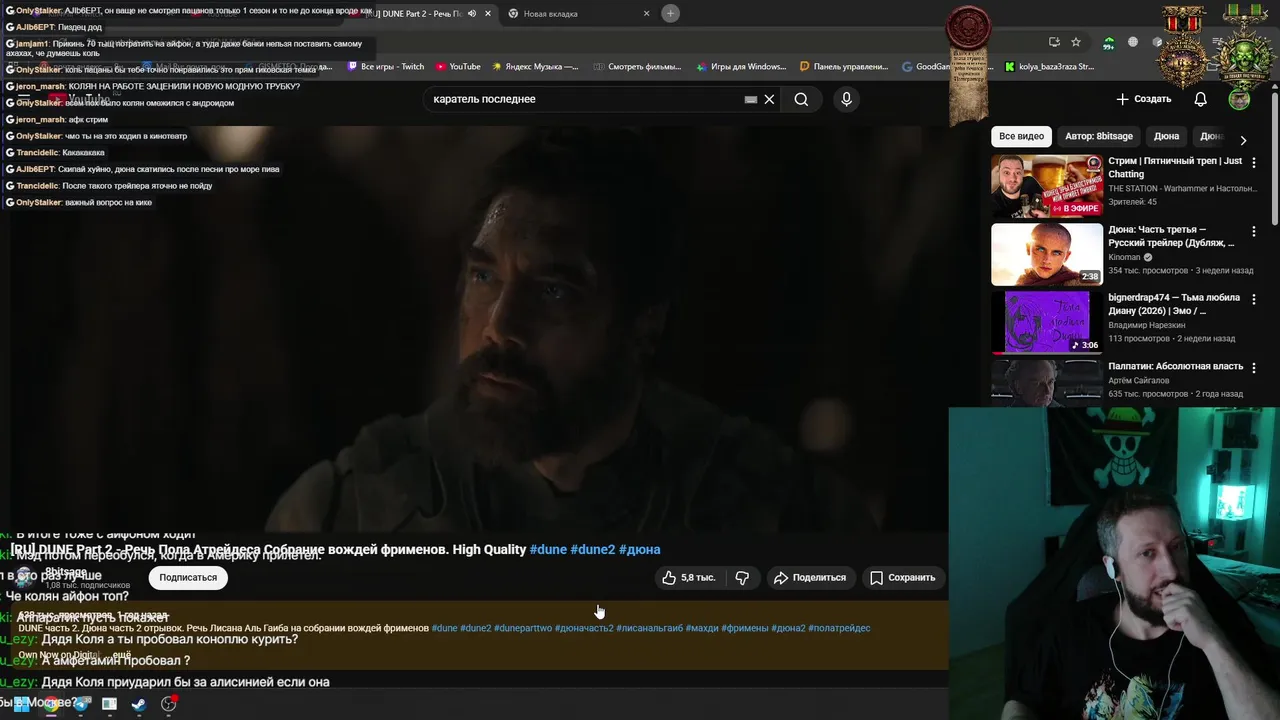Viewport: 1280px width, 720px height.
Task: Open Telegram from the taskbar
Action: pyautogui.click(x=81, y=704)
